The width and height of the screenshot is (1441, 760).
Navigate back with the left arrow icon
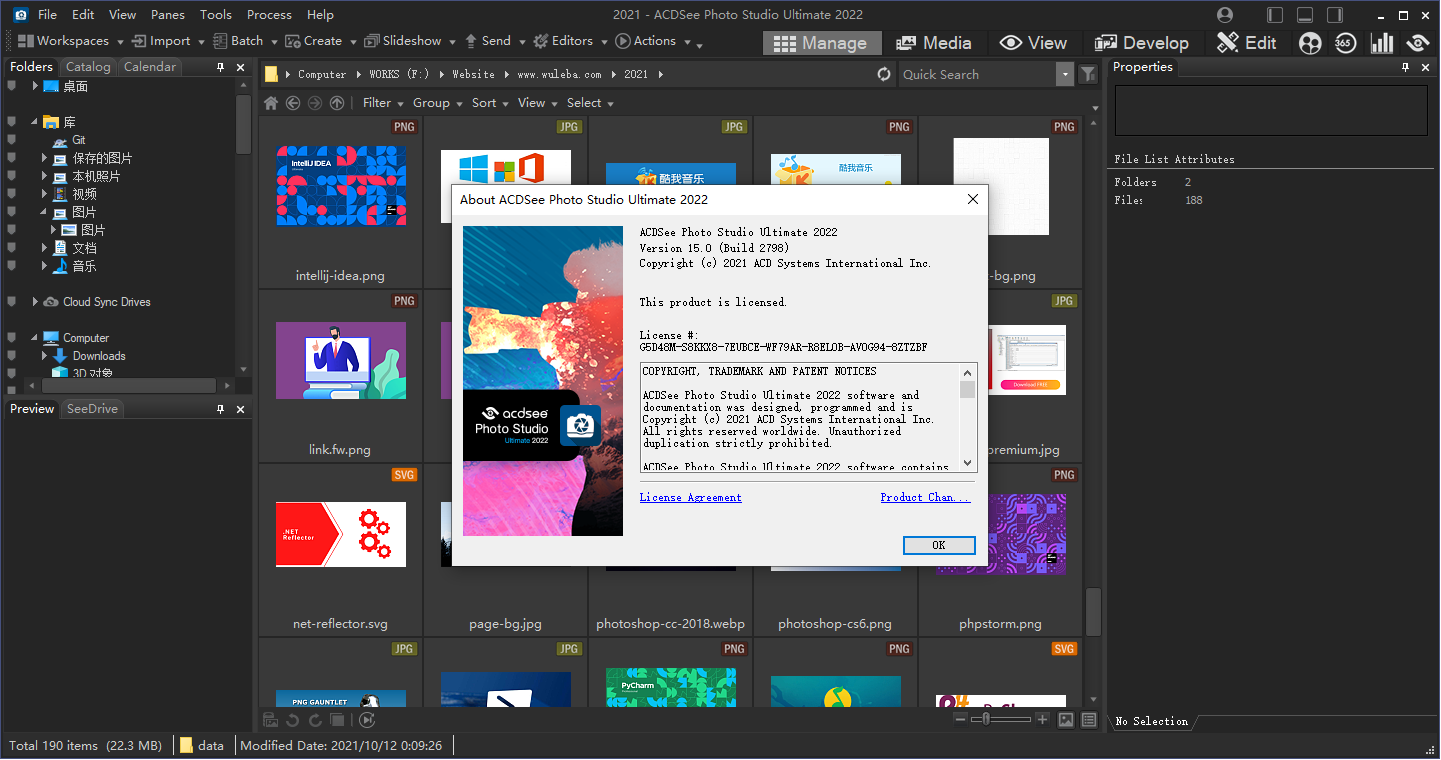click(x=293, y=103)
